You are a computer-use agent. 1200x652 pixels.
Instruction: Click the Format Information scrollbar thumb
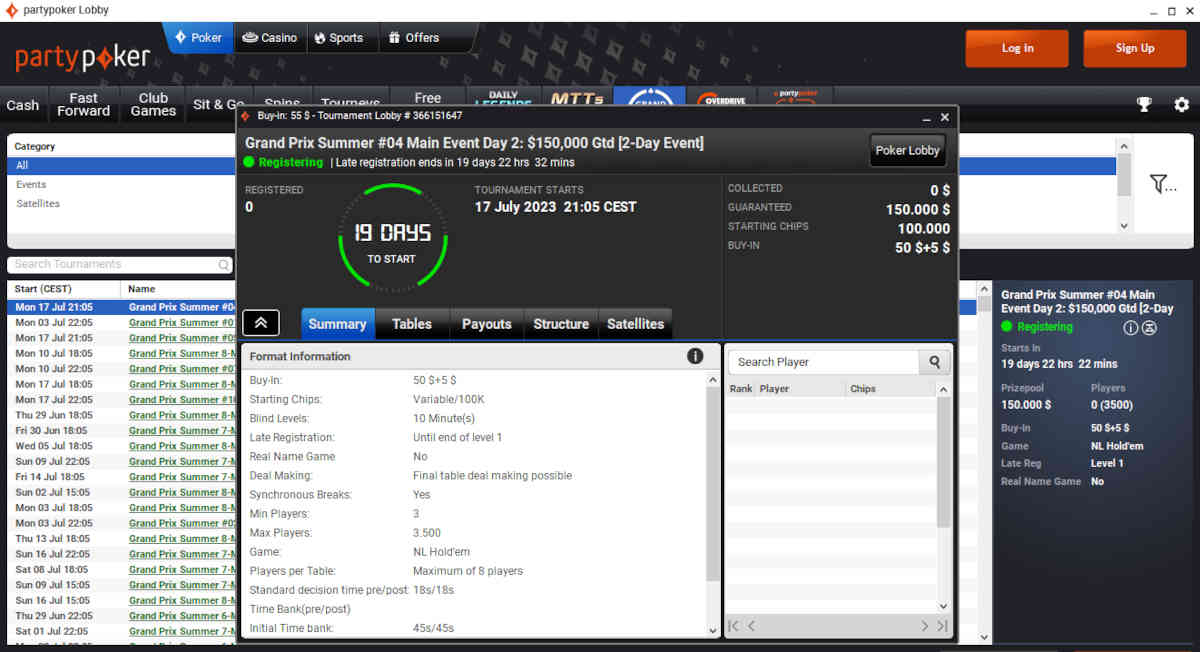pyautogui.click(x=713, y=483)
